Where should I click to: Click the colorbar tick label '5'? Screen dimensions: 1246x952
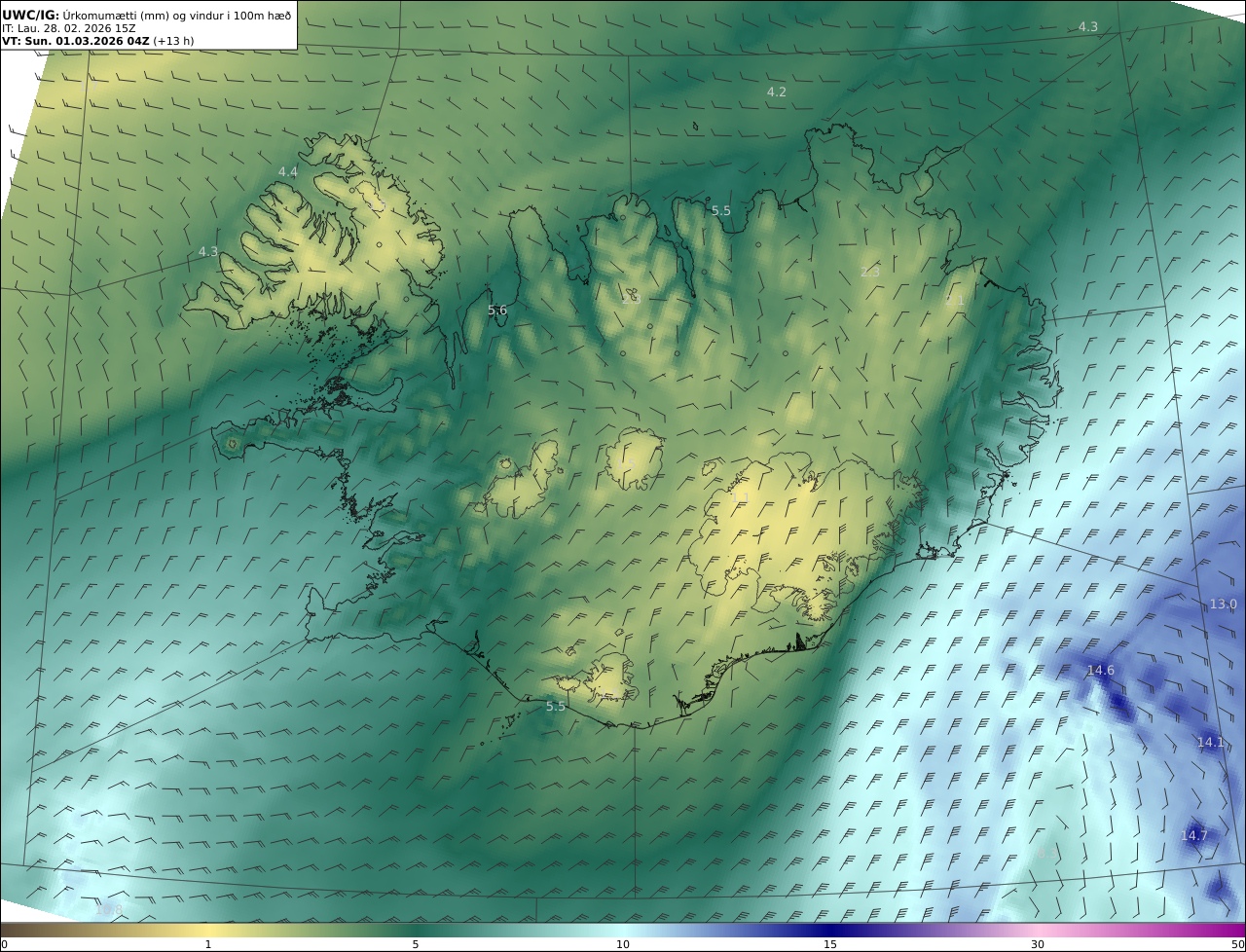pyautogui.click(x=416, y=944)
